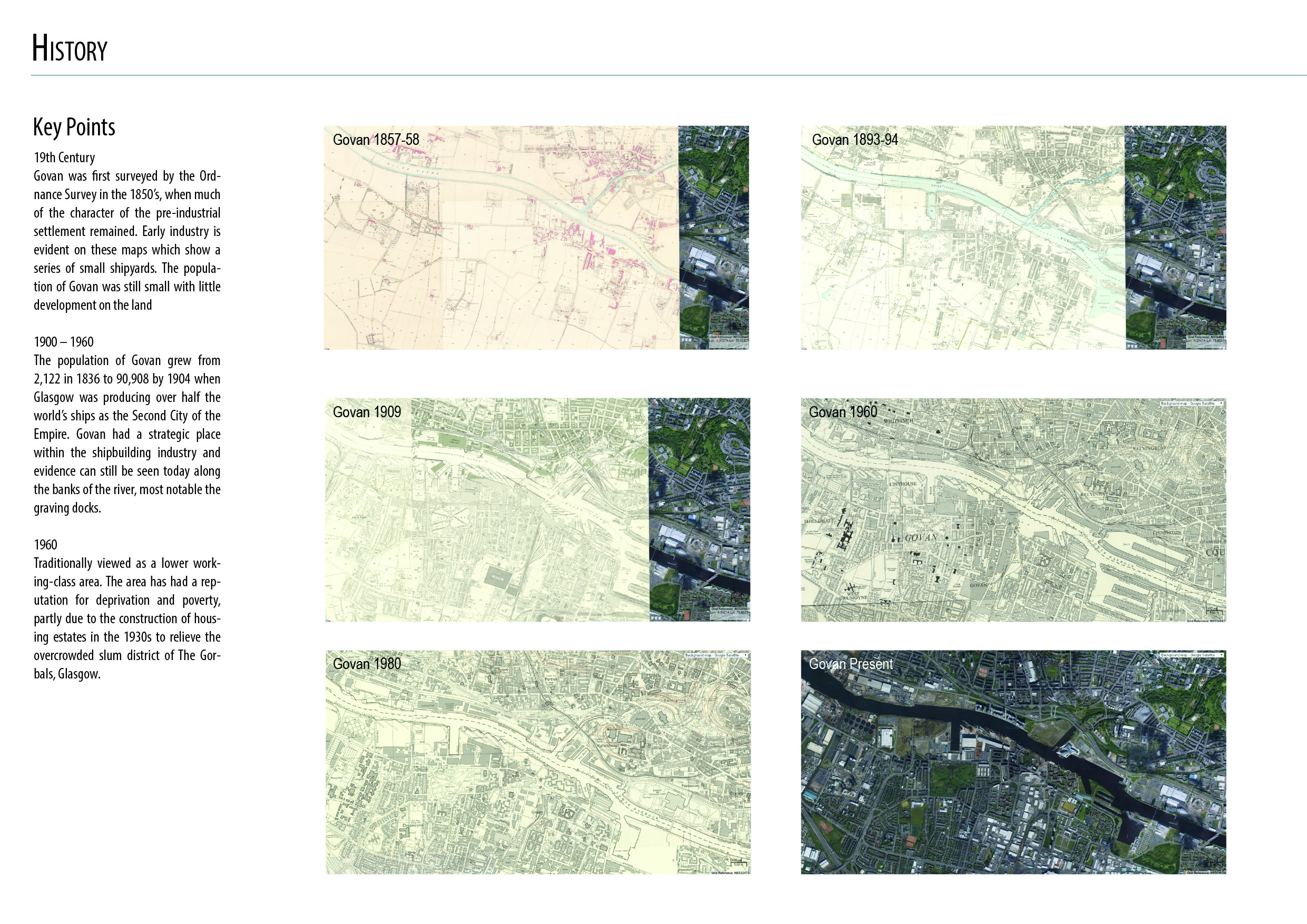This screenshot has height=924, width=1307.
Task: Click the 1900 – 1960 subheading
Action: click(64, 342)
